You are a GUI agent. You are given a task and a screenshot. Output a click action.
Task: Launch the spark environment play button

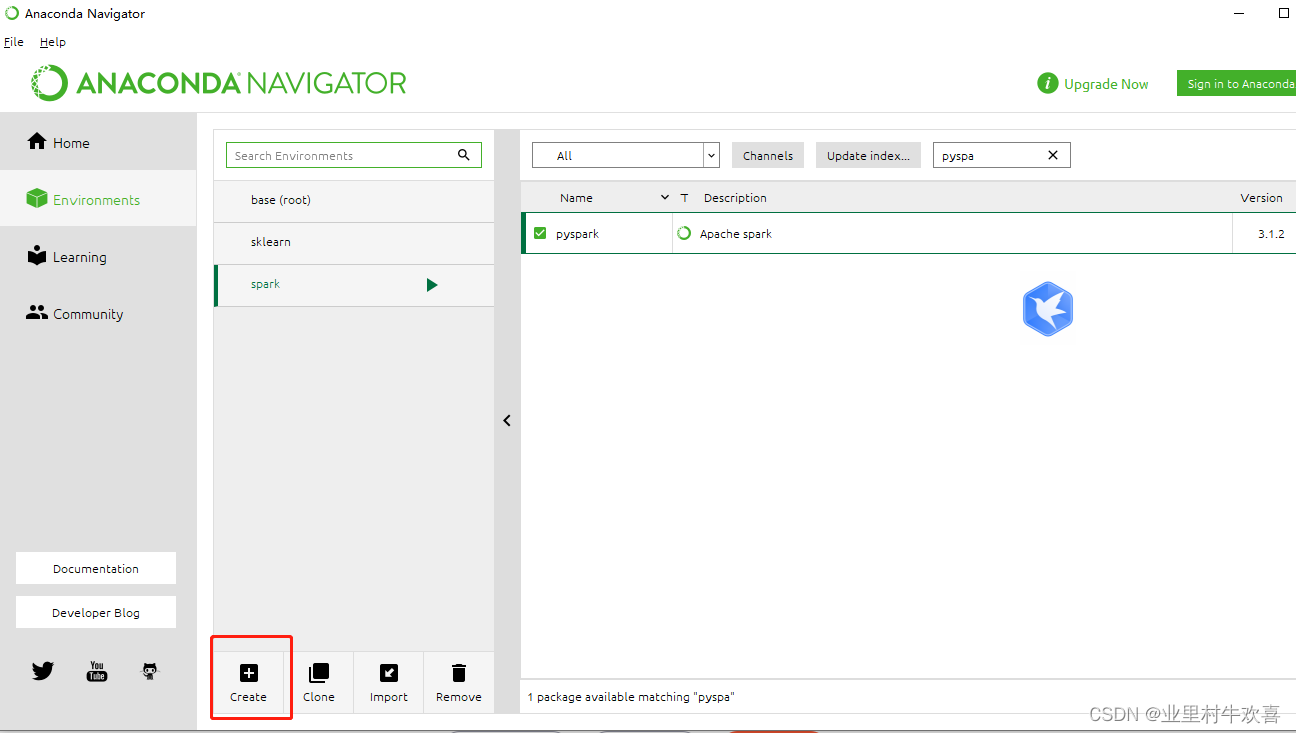[x=432, y=284]
